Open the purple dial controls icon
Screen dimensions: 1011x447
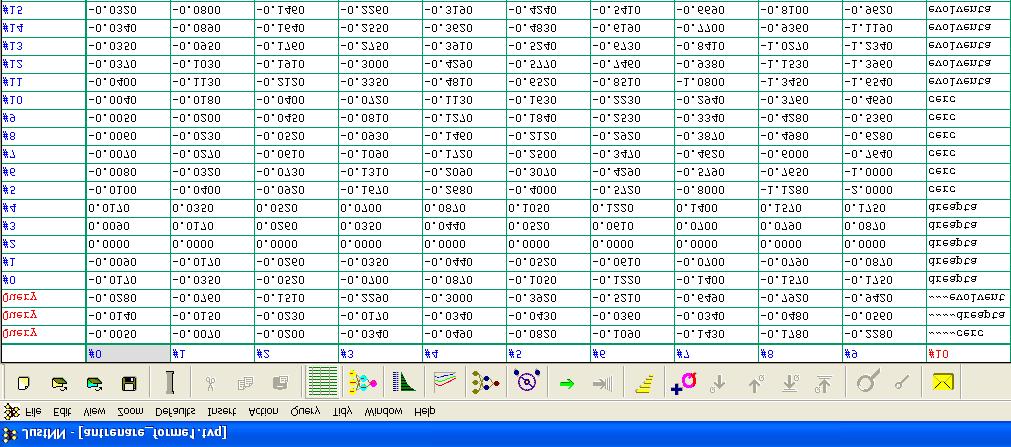pos(527,382)
